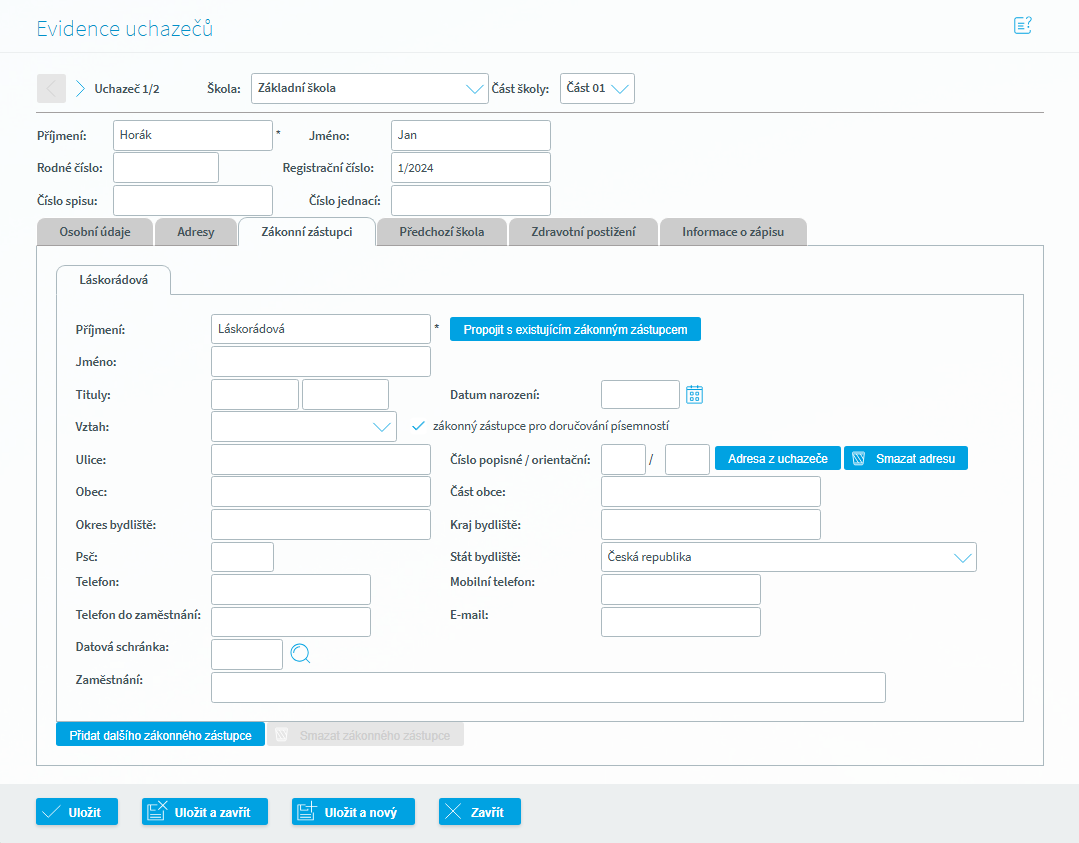Image resolution: width=1079 pixels, height=843 pixels.
Task: Search Datová schránka with magnifier icon
Action: pyautogui.click(x=301, y=654)
